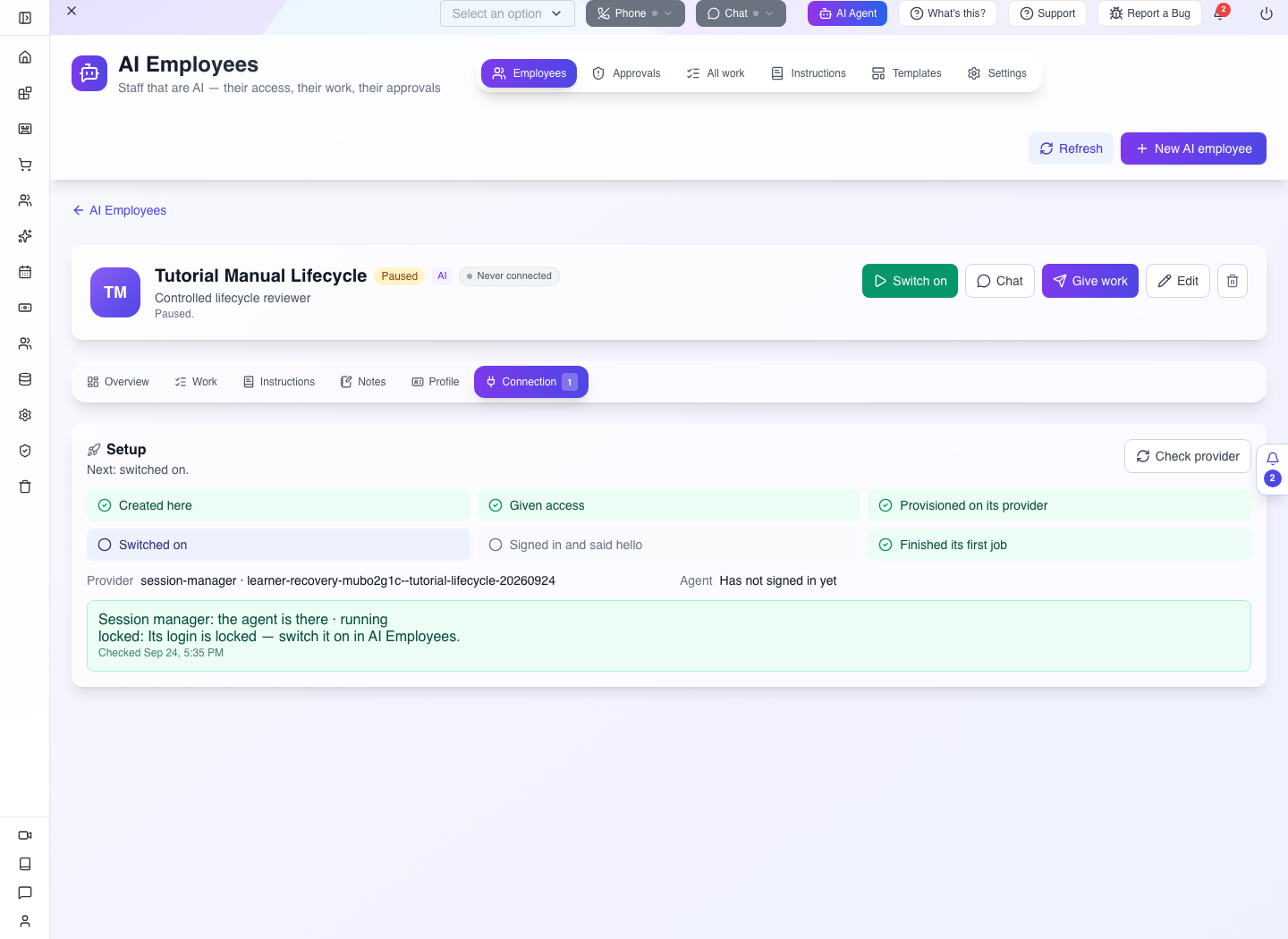
Task: Click the shopping cart sidebar icon
Action: 25,165
